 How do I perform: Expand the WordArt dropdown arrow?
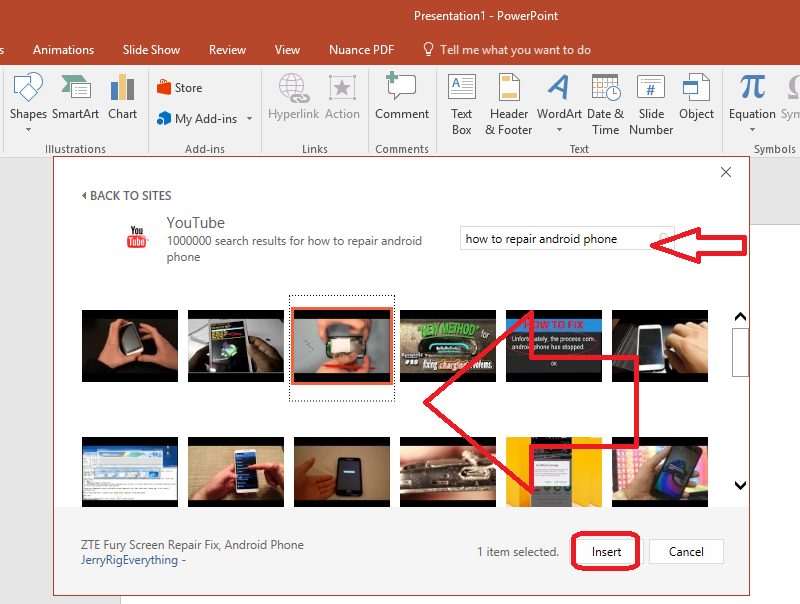click(x=560, y=130)
